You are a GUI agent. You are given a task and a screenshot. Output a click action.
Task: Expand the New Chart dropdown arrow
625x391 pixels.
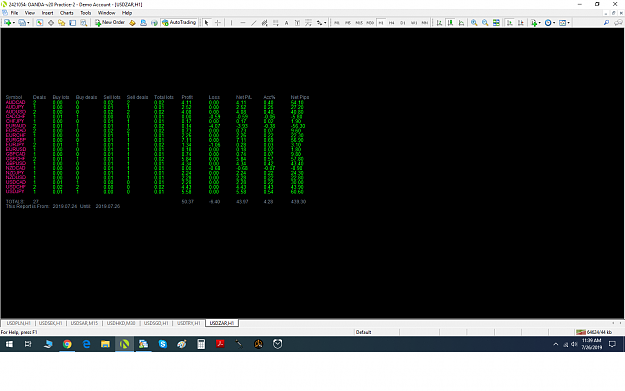click(x=14, y=23)
